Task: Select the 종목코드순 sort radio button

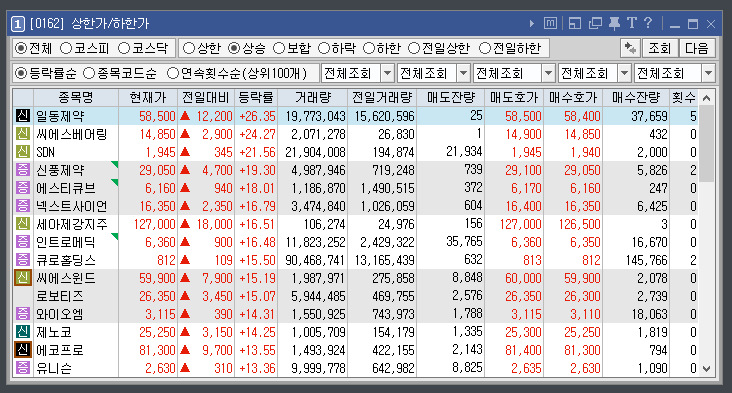Action: tap(89, 73)
